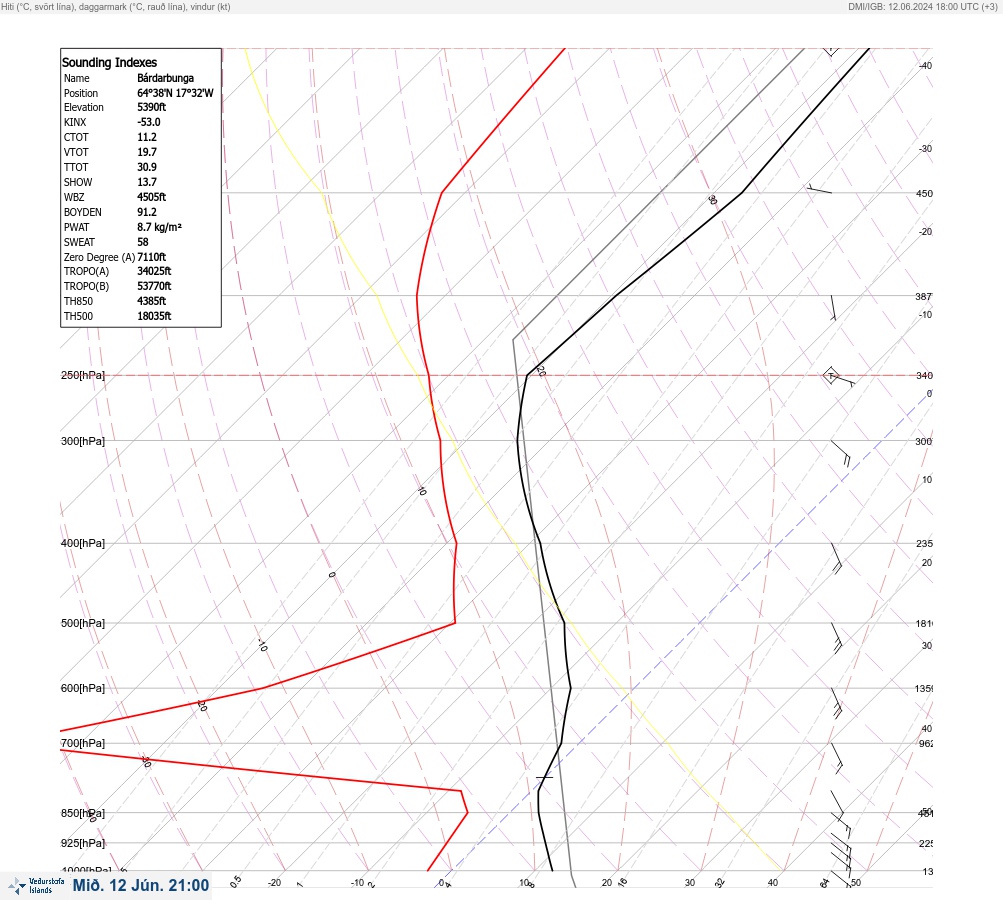Click the LCL cross marker on temperature curve
This screenshot has width=1003, height=900.
click(544, 777)
